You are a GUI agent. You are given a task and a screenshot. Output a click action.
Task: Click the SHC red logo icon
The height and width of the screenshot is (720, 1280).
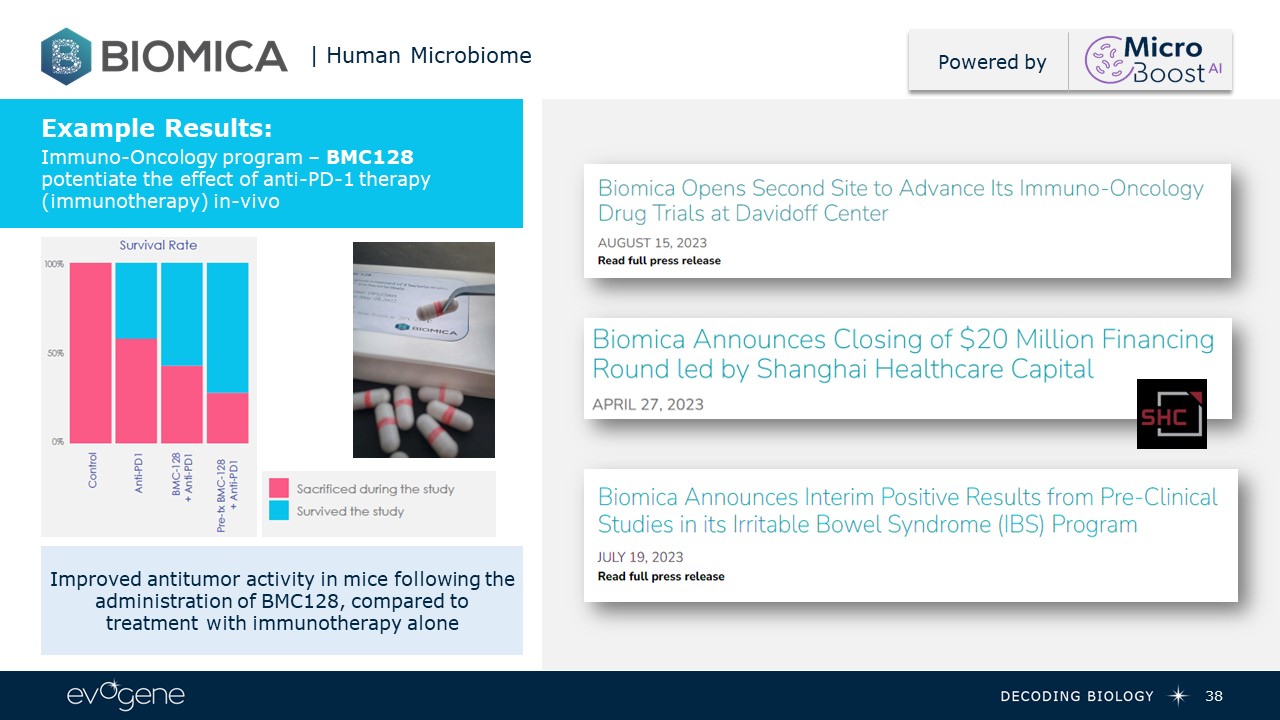pyautogui.click(x=1171, y=414)
